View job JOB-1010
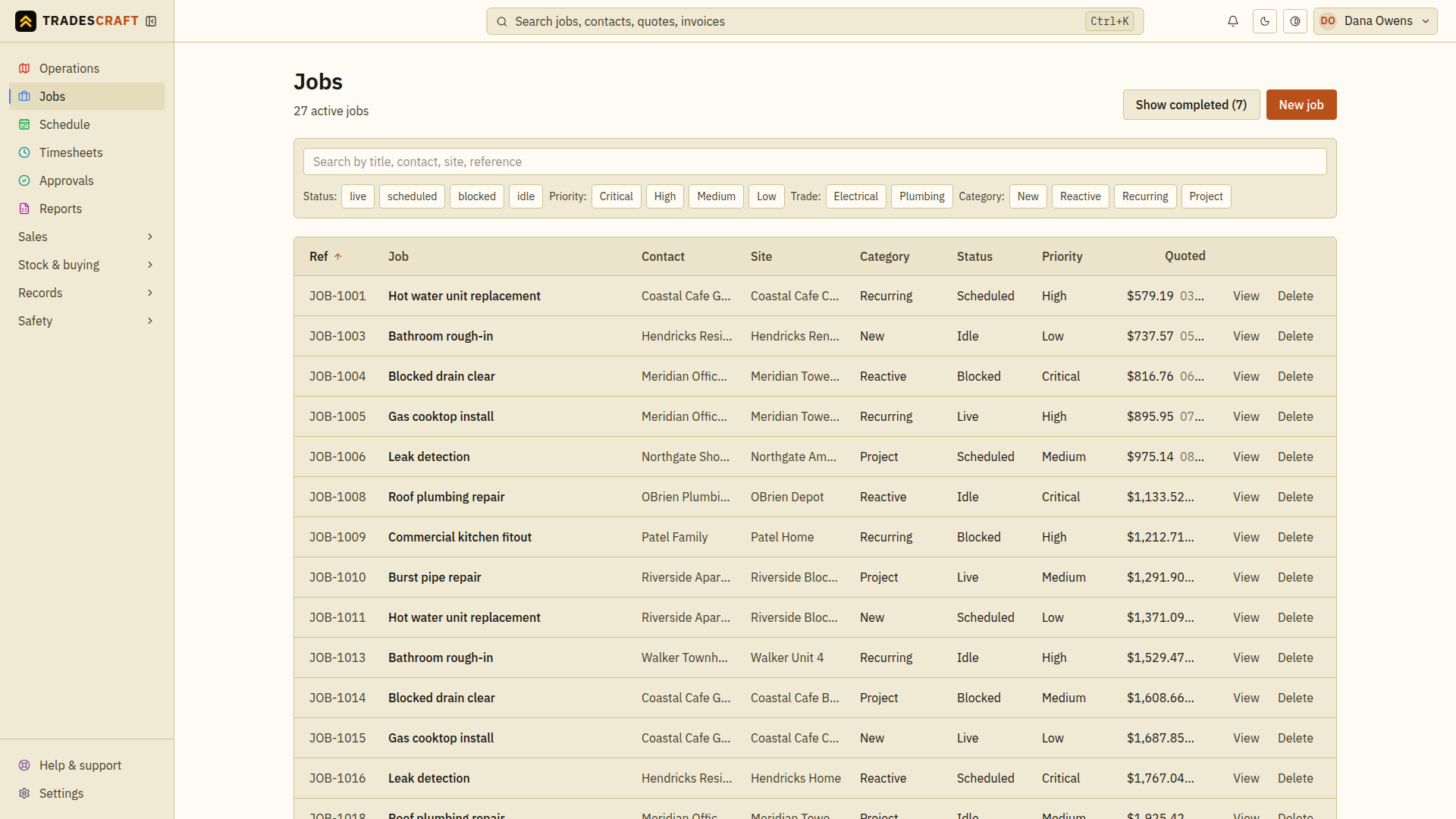 (x=1246, y=577)
